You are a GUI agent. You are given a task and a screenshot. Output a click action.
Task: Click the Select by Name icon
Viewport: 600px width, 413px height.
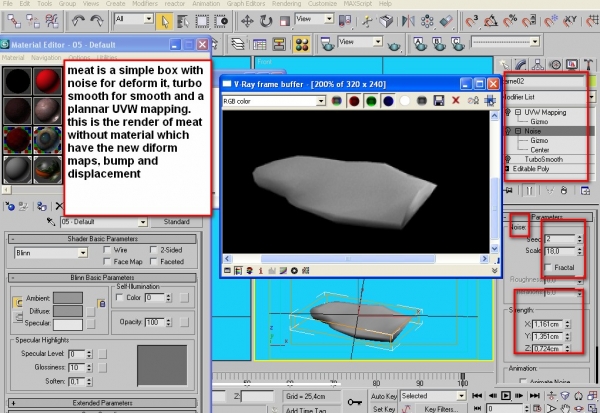(183, 21)
